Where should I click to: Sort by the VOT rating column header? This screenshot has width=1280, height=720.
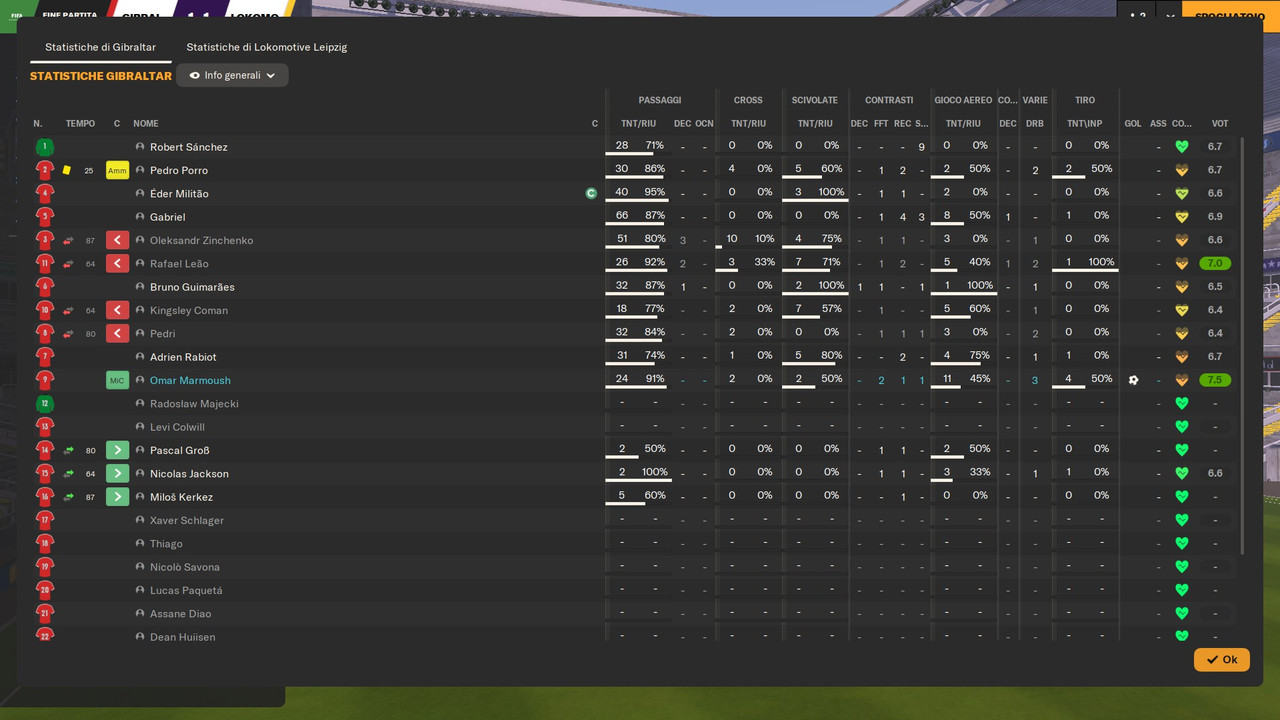pos(1220,124)
